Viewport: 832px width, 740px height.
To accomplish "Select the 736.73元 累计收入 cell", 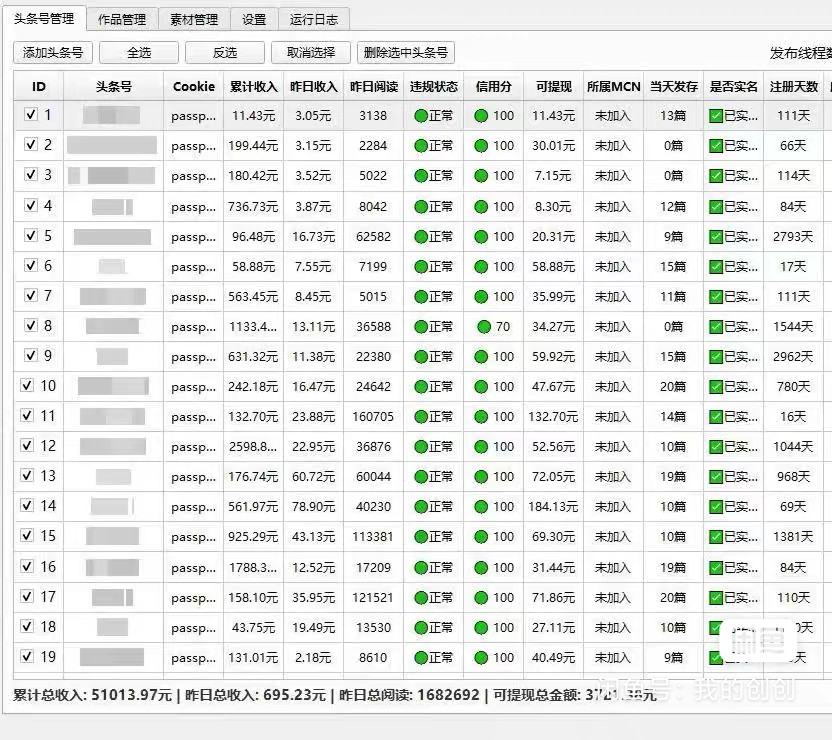I will 253,206.
